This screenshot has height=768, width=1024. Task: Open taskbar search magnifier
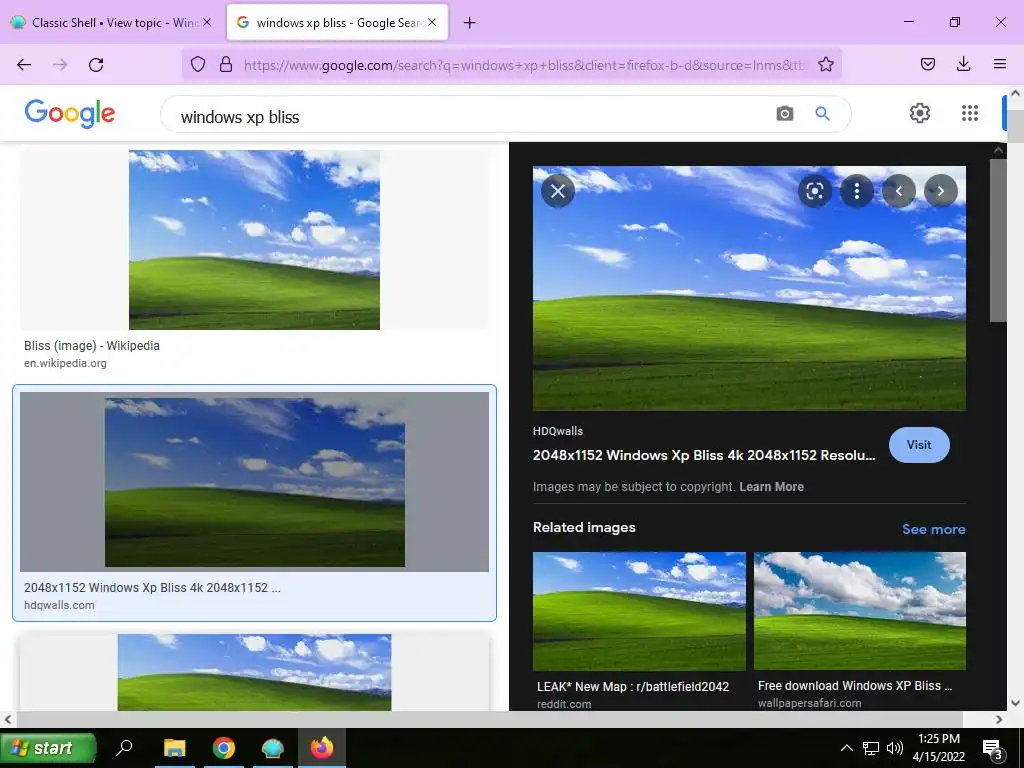pos(124,747)
